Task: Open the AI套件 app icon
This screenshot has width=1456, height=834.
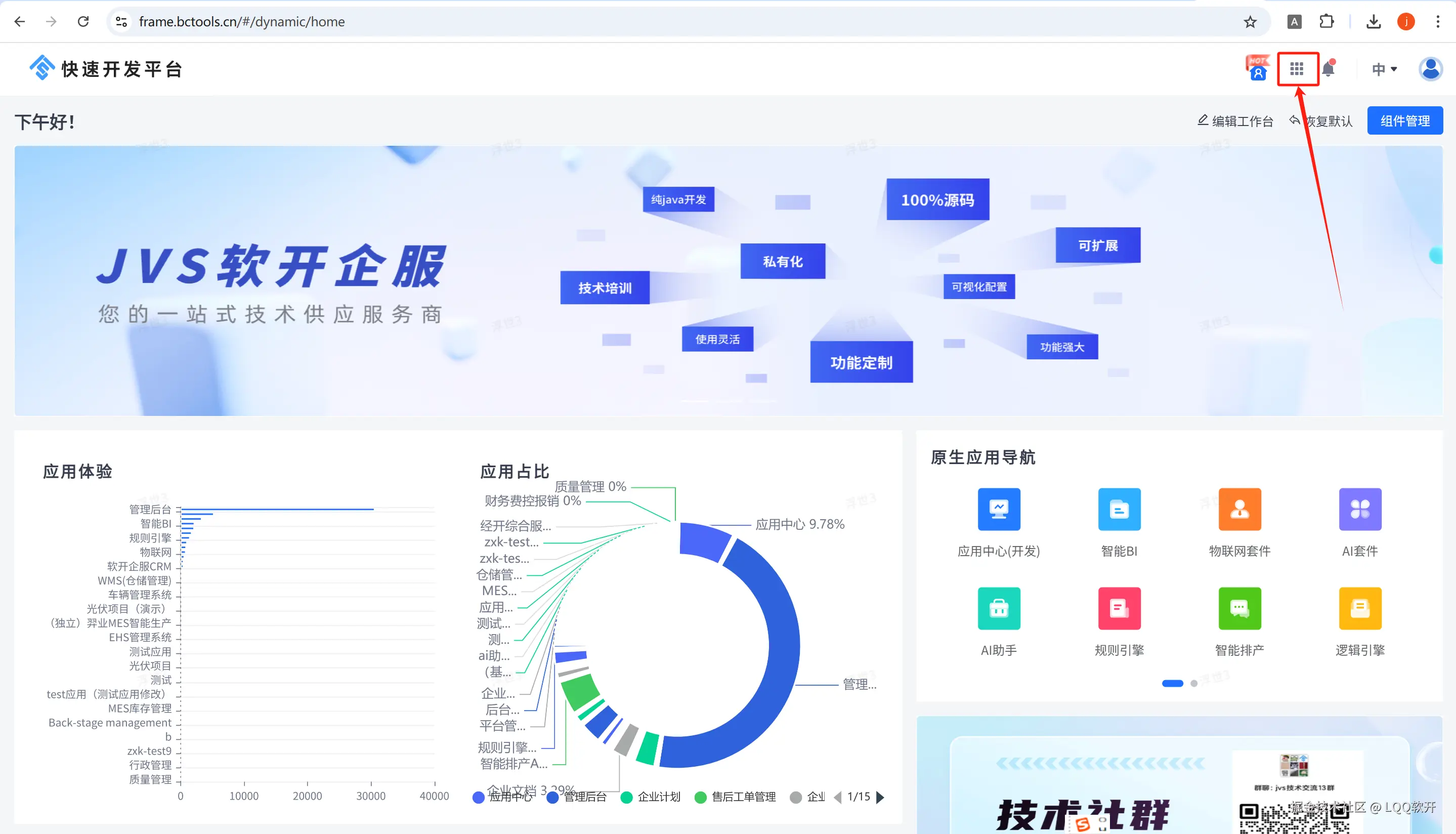Action: click(1360, 509)
